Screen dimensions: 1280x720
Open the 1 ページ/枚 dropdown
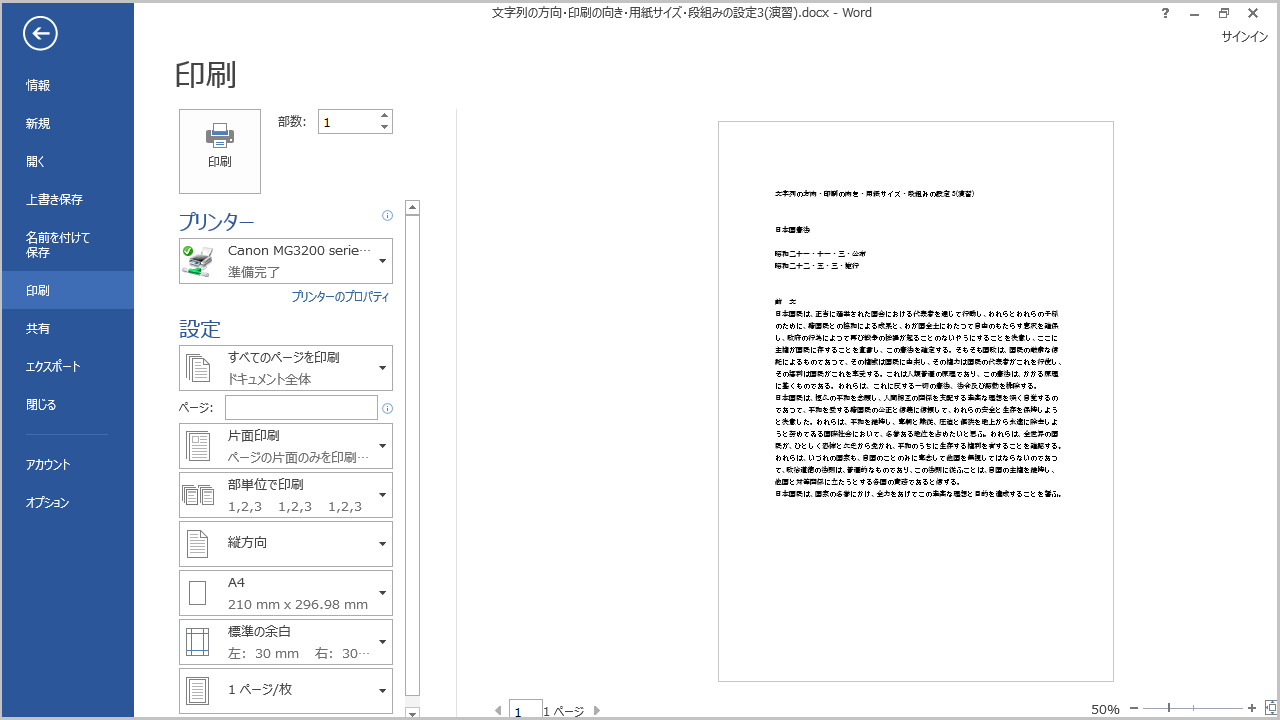286,691
